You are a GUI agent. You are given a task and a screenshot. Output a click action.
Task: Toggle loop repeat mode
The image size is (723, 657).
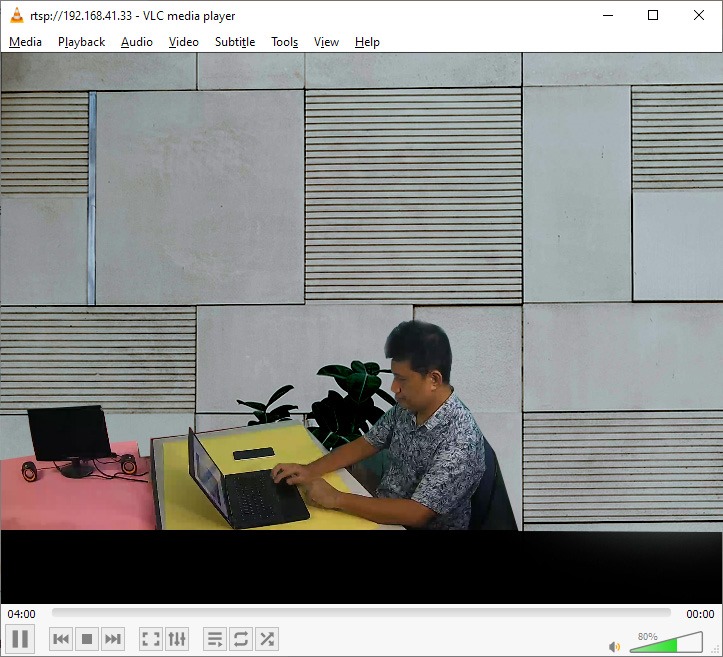tap(241, 639)
